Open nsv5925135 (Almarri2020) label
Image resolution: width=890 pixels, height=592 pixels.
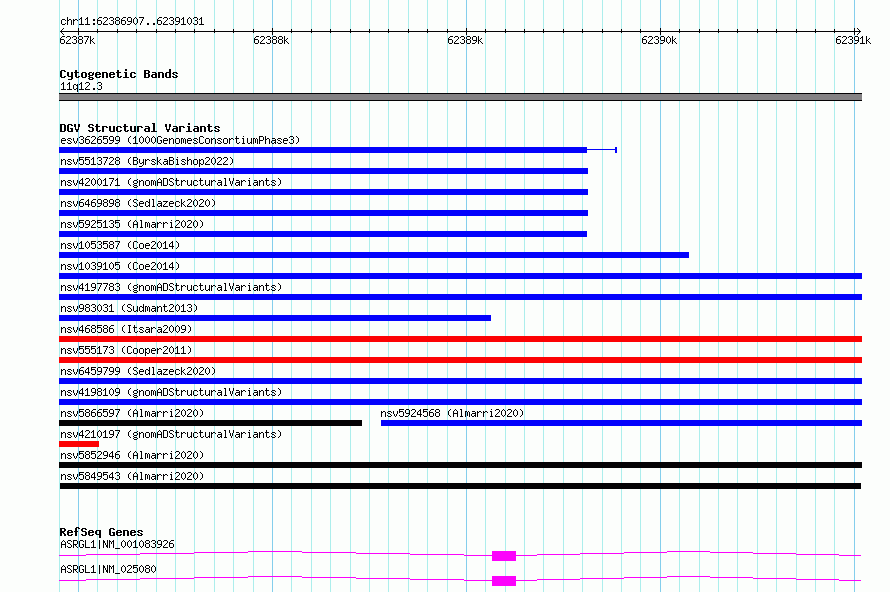click(x=132, y=224)
